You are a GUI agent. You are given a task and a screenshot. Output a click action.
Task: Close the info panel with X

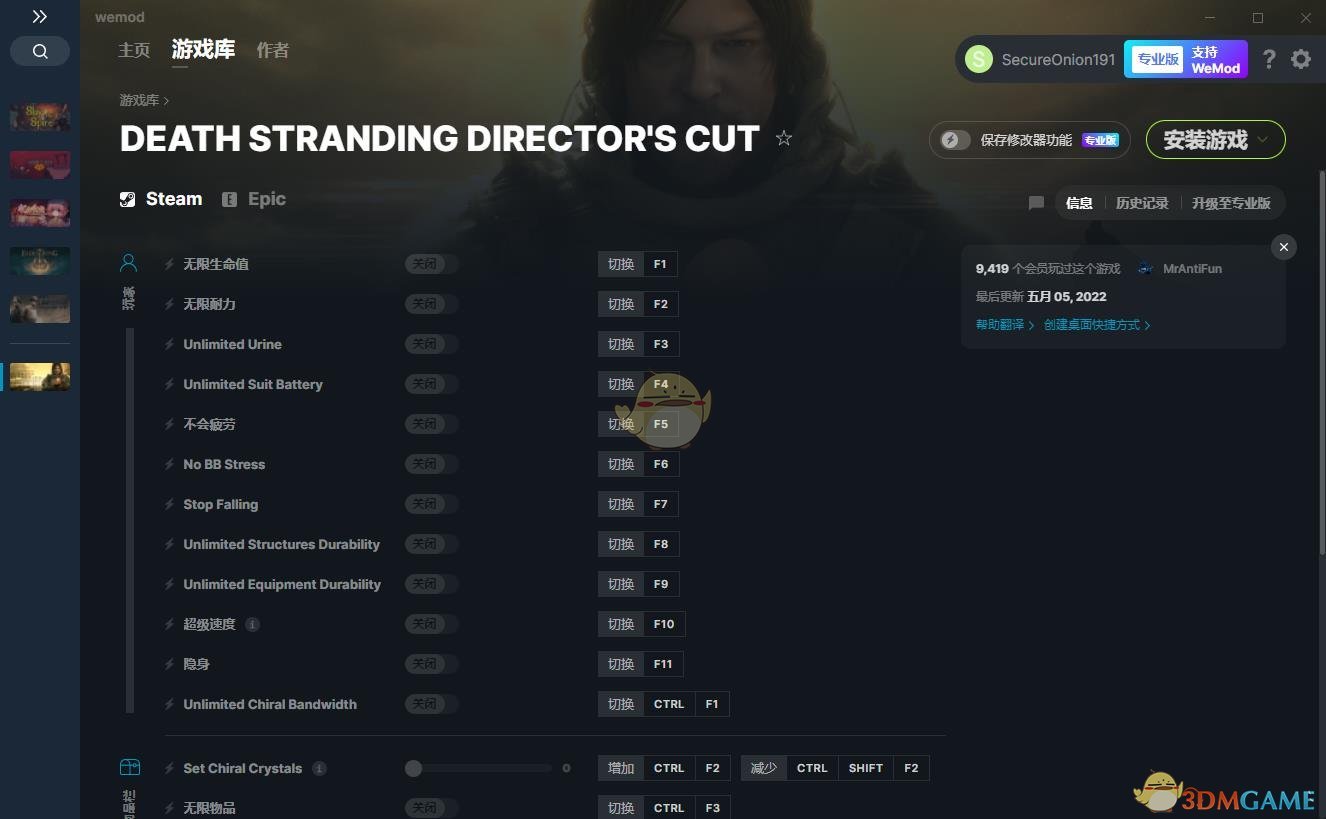[x=1284, y=247]
